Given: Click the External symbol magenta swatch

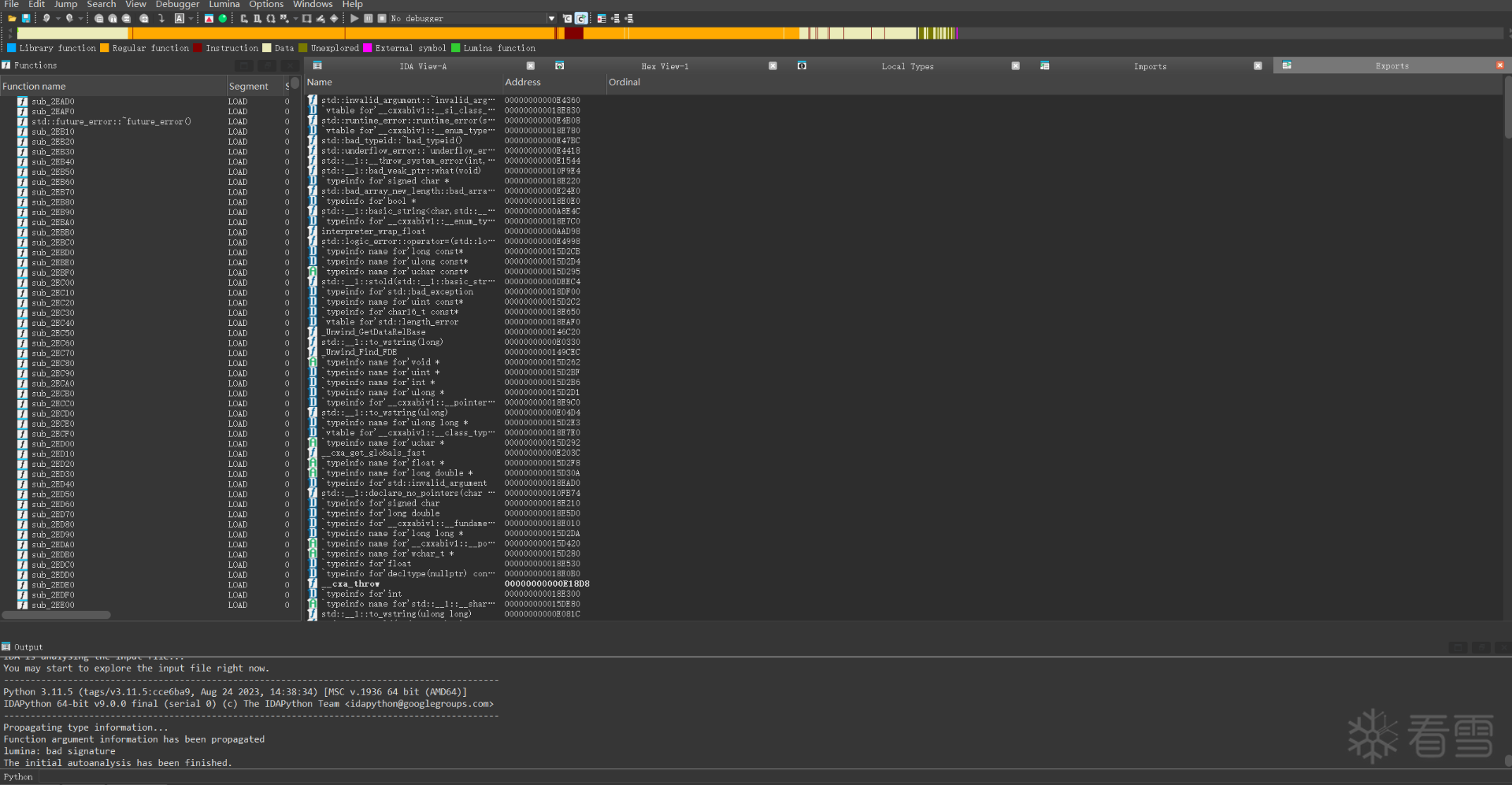Looking at the screenshot, I should (x=368, y=48).
